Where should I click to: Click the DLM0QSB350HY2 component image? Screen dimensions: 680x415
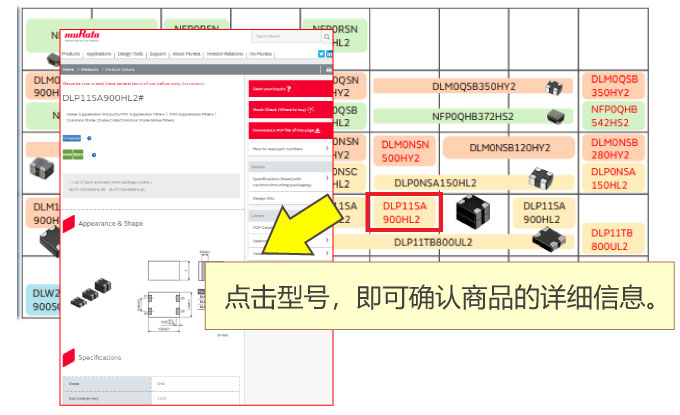click(554, 87)
